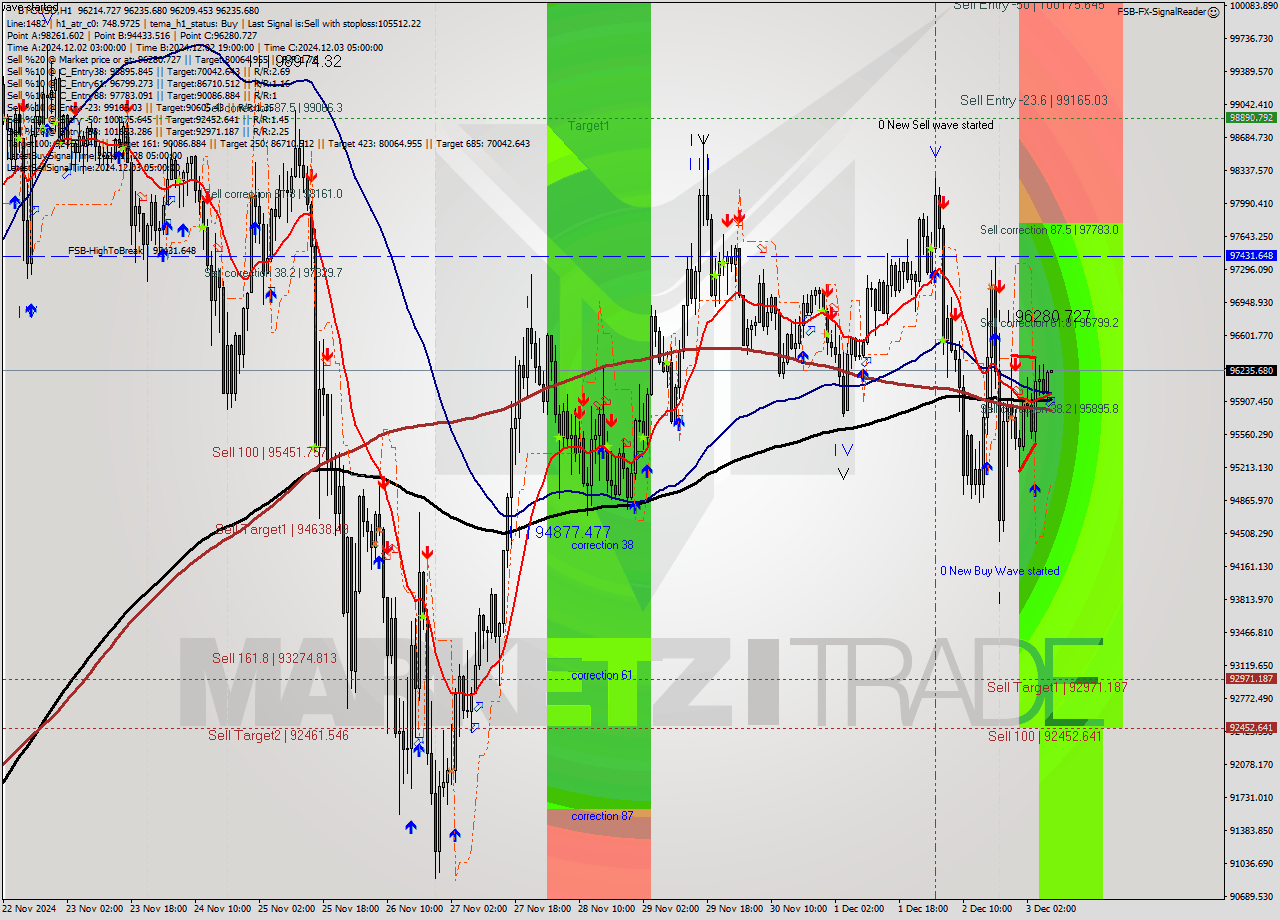This screenshot has width=1280, height=920.
Task: Click the 96280.727 Point C label
Action: tap(1052, 316)
